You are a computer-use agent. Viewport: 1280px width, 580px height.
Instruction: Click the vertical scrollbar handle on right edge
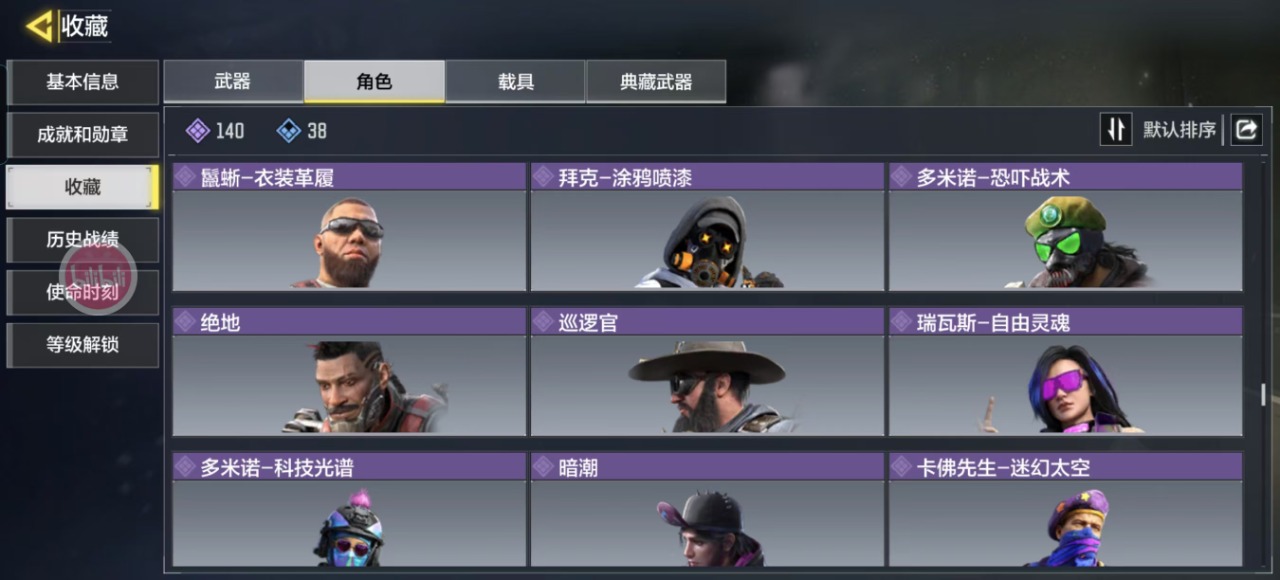pos(1263,394)
